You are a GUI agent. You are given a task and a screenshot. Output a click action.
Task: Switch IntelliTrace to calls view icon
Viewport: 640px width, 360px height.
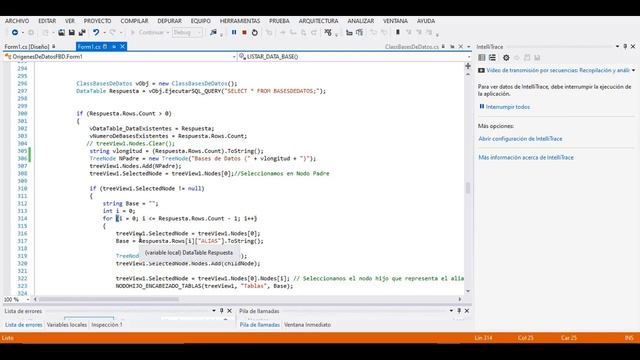coord(493,58)
